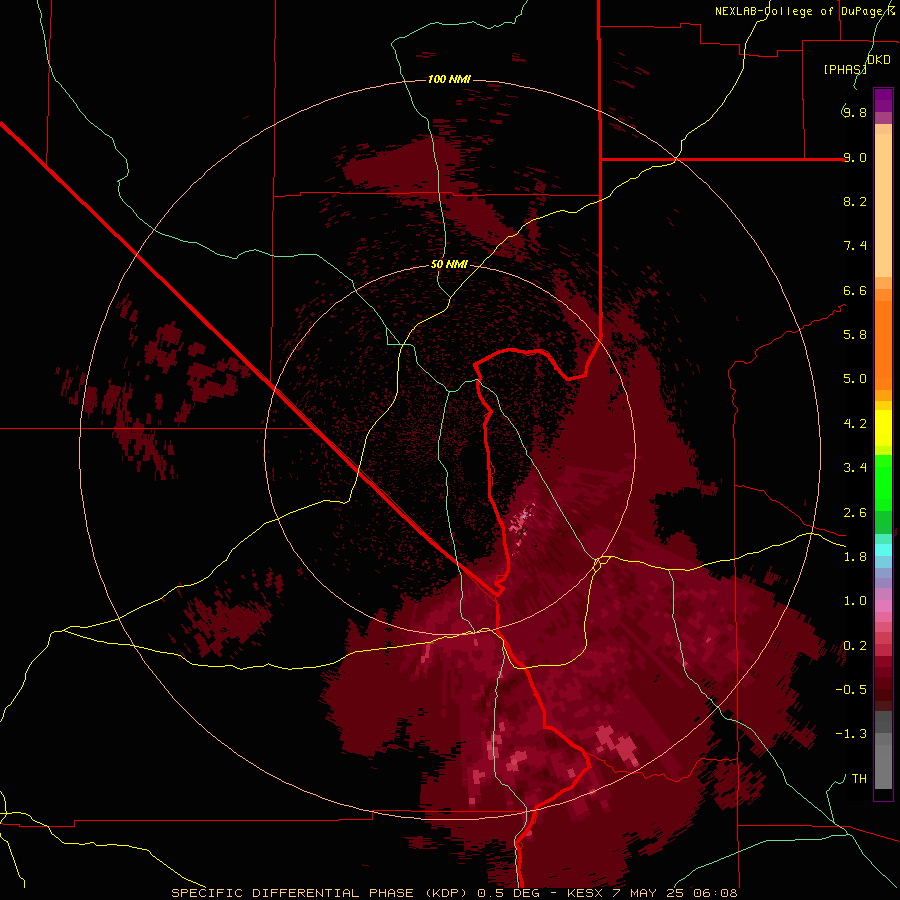Viewport: 900px width, 900px height.
Task: Click the 2.6 value on color scale
Action: 855,513
